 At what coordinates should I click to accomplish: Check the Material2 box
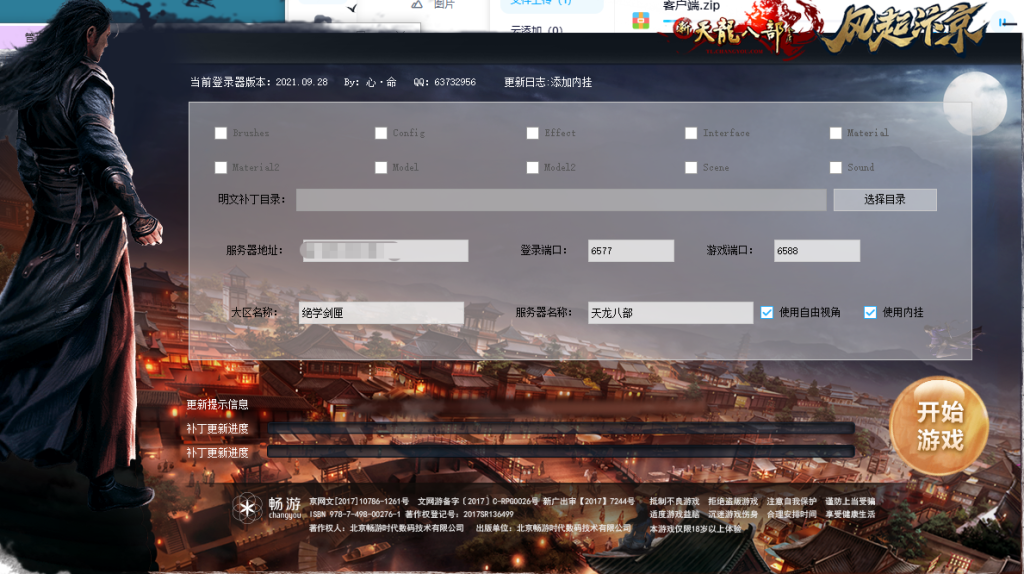pos(221,168)
